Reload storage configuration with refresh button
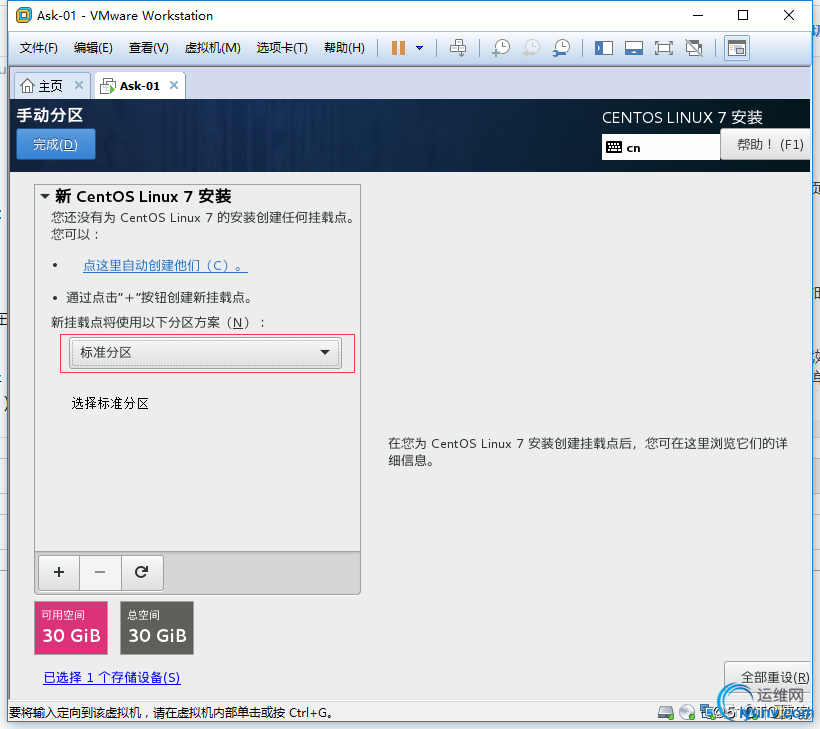Image resolution: width=820 pixels, height=729 pixels. click(x=142, y=572)
